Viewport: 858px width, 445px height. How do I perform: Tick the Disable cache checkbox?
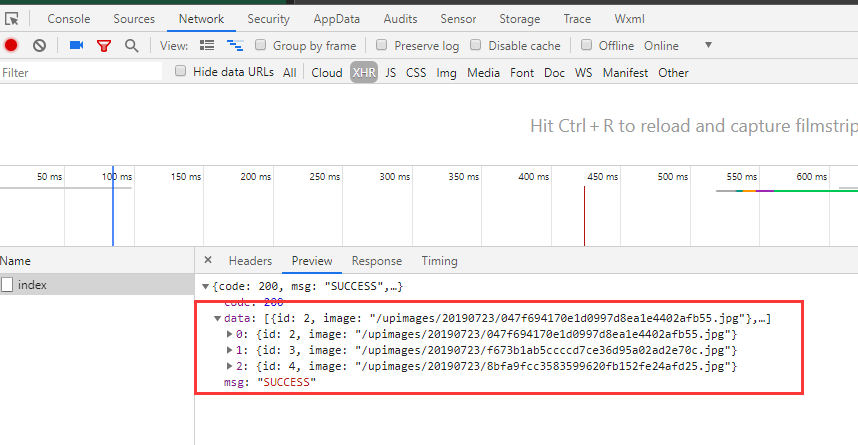point(476,45)
